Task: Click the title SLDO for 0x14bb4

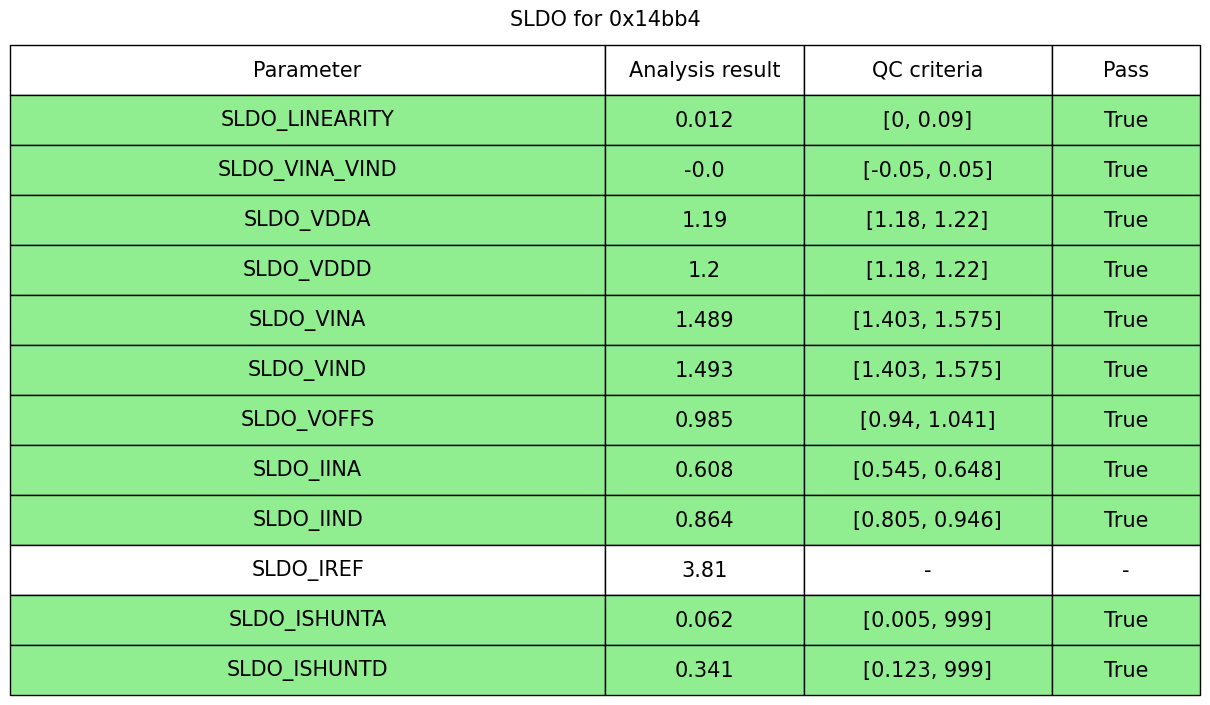Action: pyautogui.click(x=605, y=19)
